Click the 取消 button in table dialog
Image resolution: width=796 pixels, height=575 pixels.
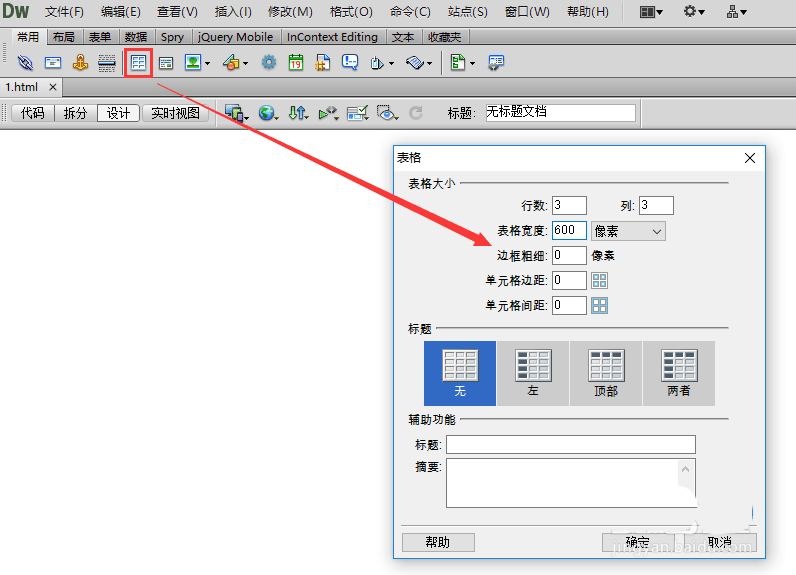(720, 543)
